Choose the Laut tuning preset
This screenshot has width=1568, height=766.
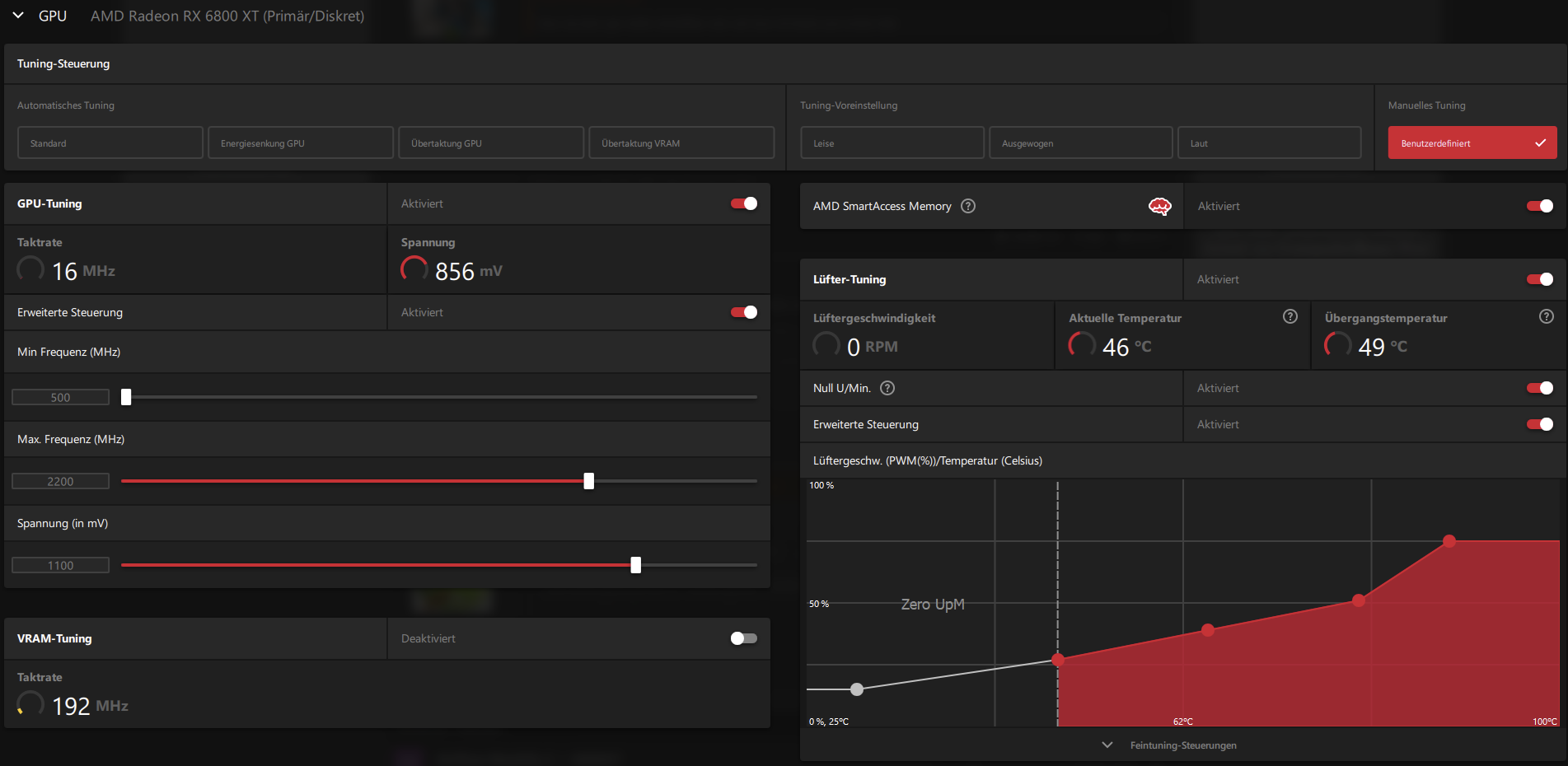point(1270,142)
